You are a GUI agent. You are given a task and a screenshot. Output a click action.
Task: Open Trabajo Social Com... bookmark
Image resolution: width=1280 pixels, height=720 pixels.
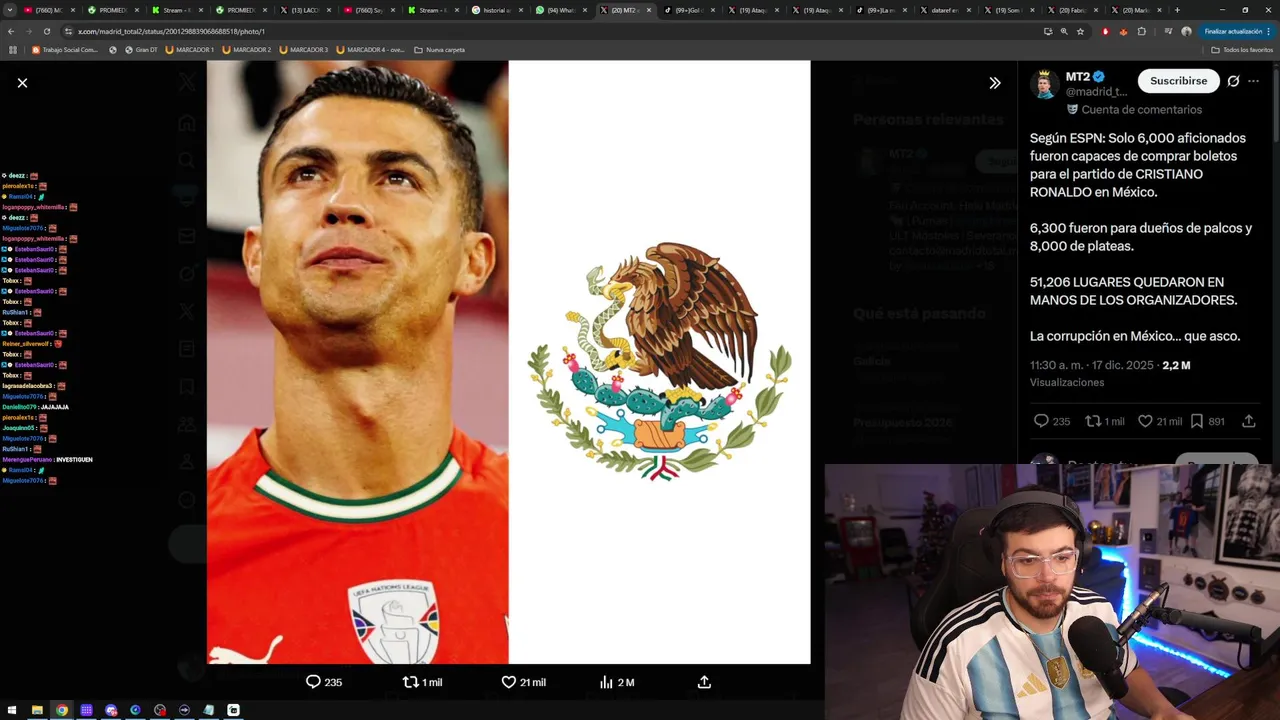pos(65,50)
